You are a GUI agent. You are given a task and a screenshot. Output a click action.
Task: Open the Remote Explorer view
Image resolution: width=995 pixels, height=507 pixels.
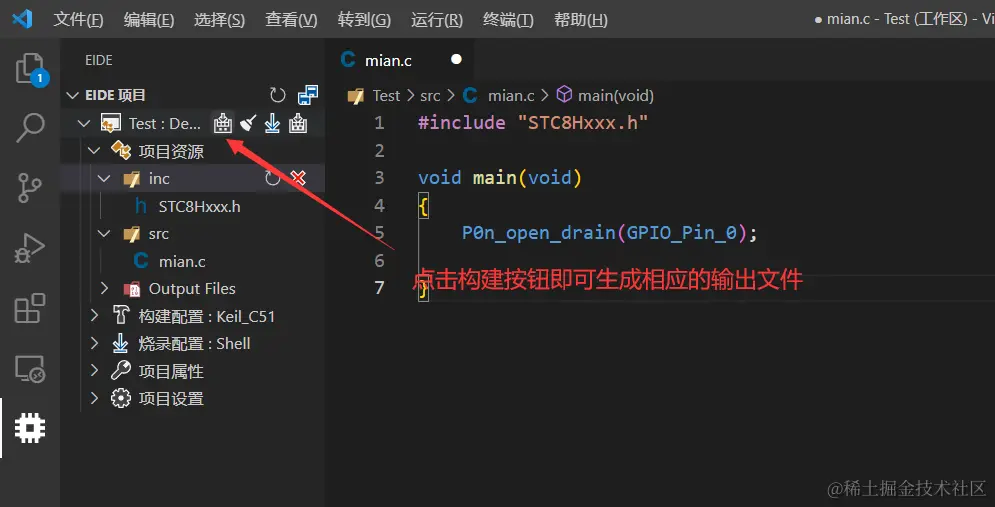tap(30, 369)
